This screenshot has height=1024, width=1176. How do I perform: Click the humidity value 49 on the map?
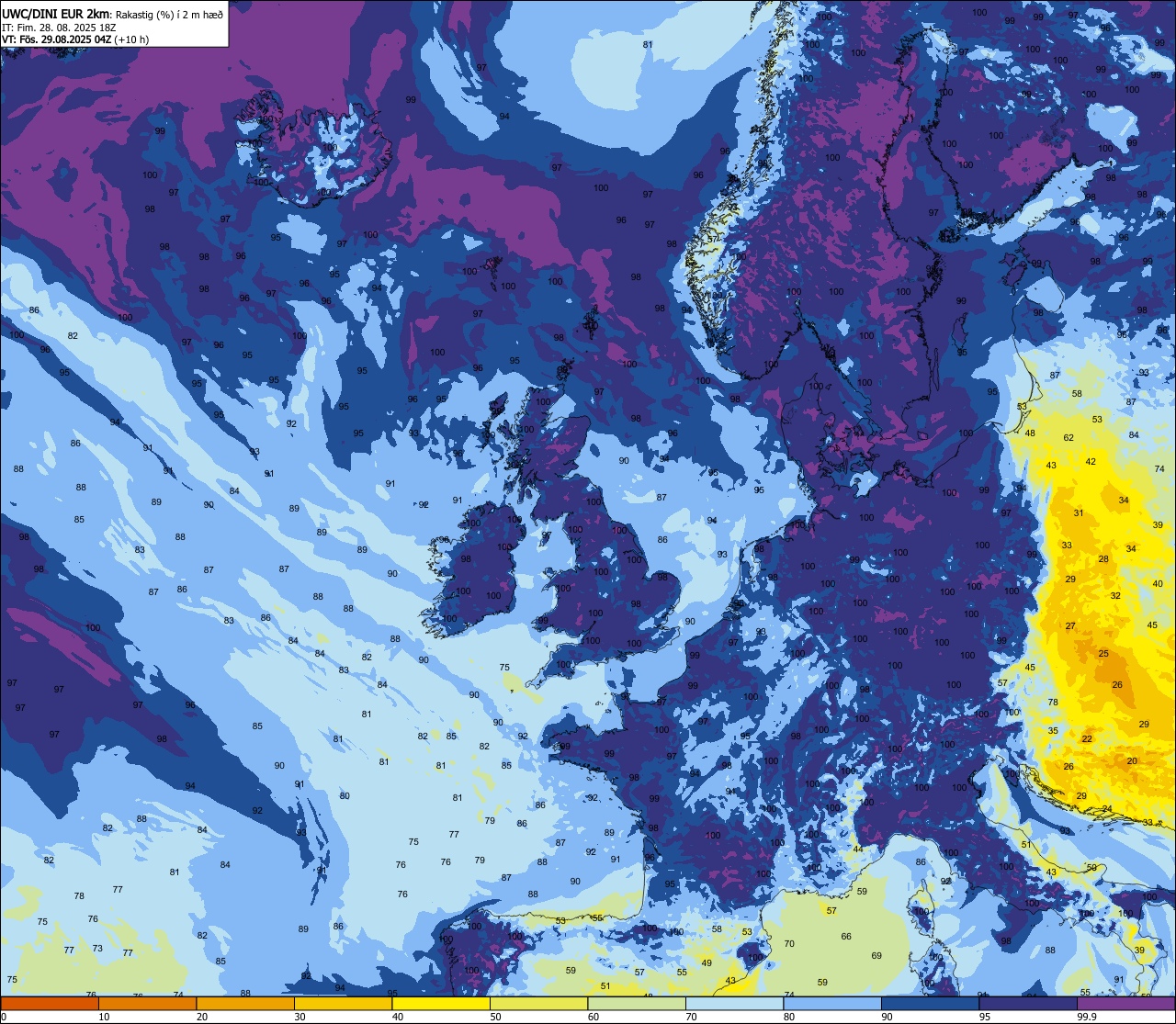click(707, 962)
